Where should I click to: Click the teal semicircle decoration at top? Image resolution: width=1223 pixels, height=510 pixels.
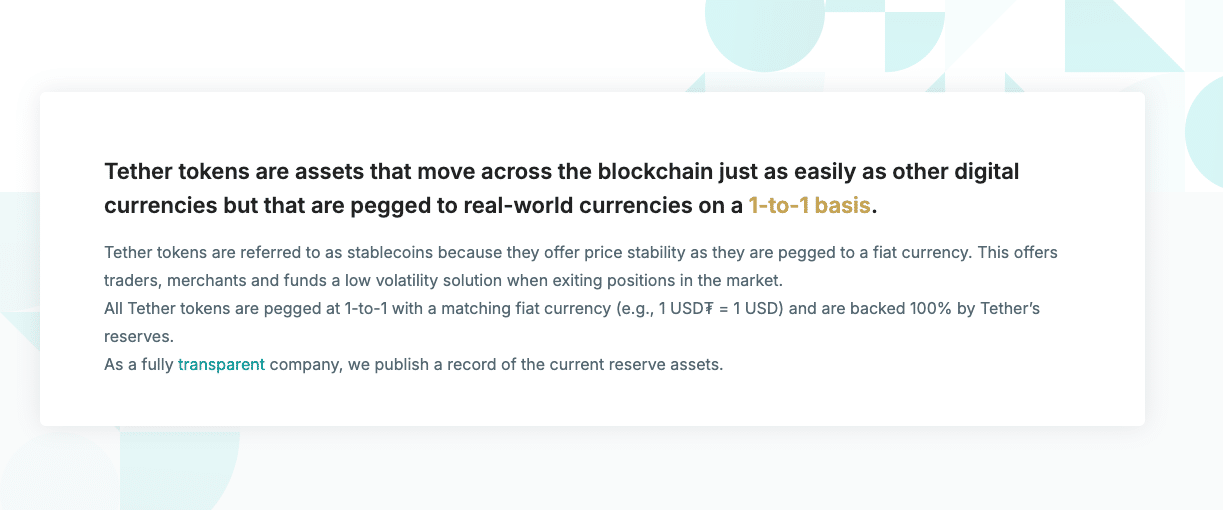click(764, 35)
